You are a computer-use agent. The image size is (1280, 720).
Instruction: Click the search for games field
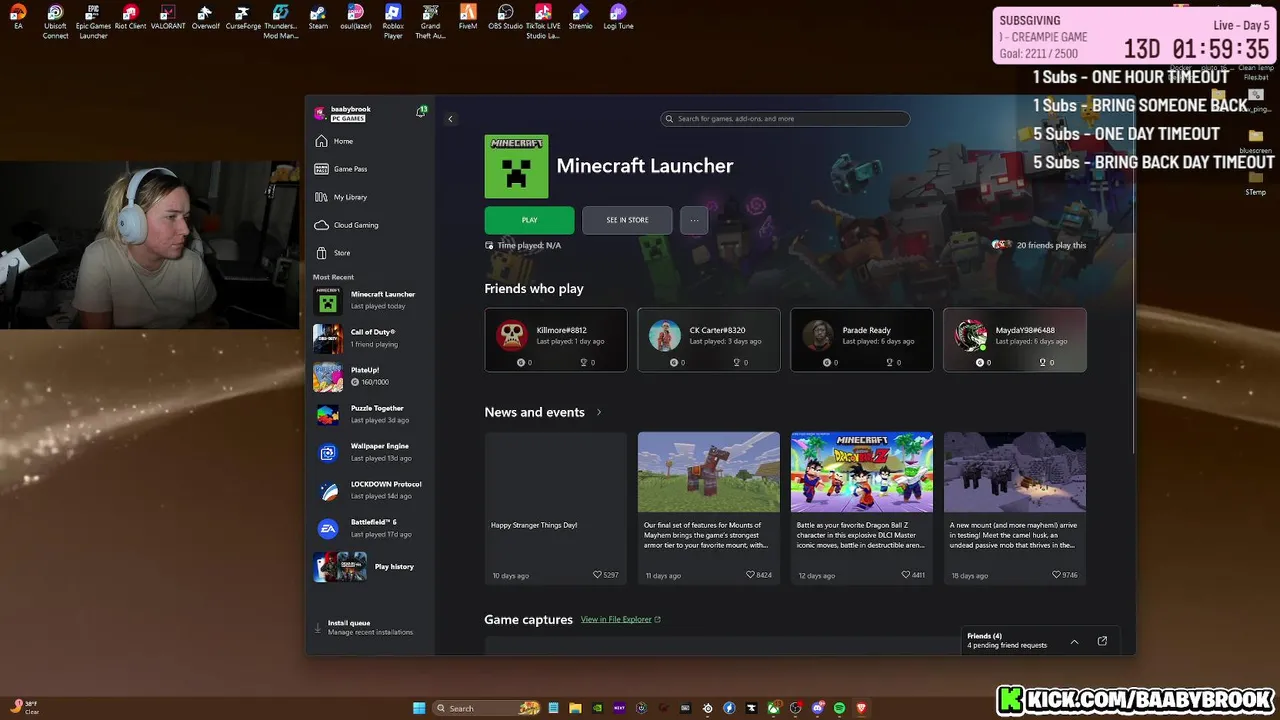(785, 119)
